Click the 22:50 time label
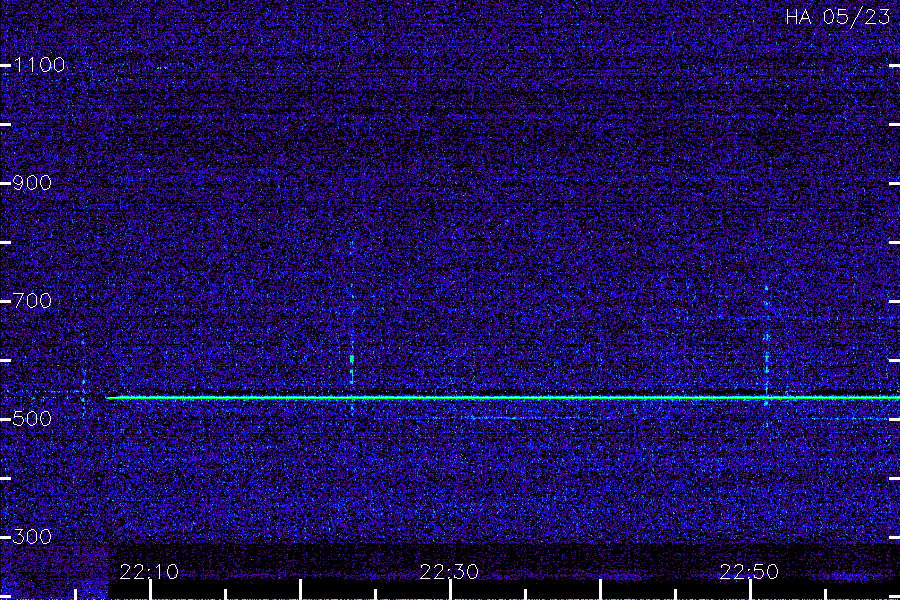 point(749,572)
